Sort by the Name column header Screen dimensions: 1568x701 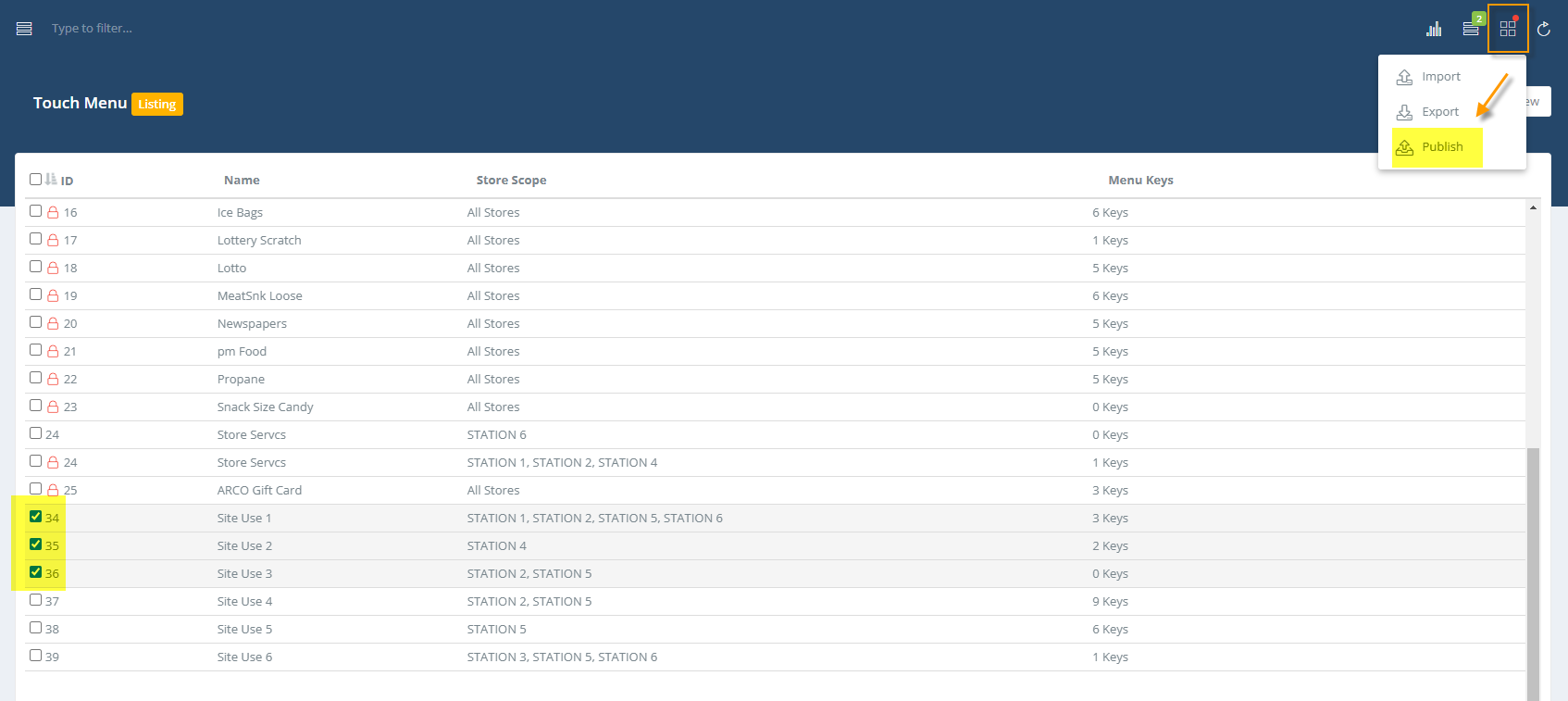click(x=242, y=181)
